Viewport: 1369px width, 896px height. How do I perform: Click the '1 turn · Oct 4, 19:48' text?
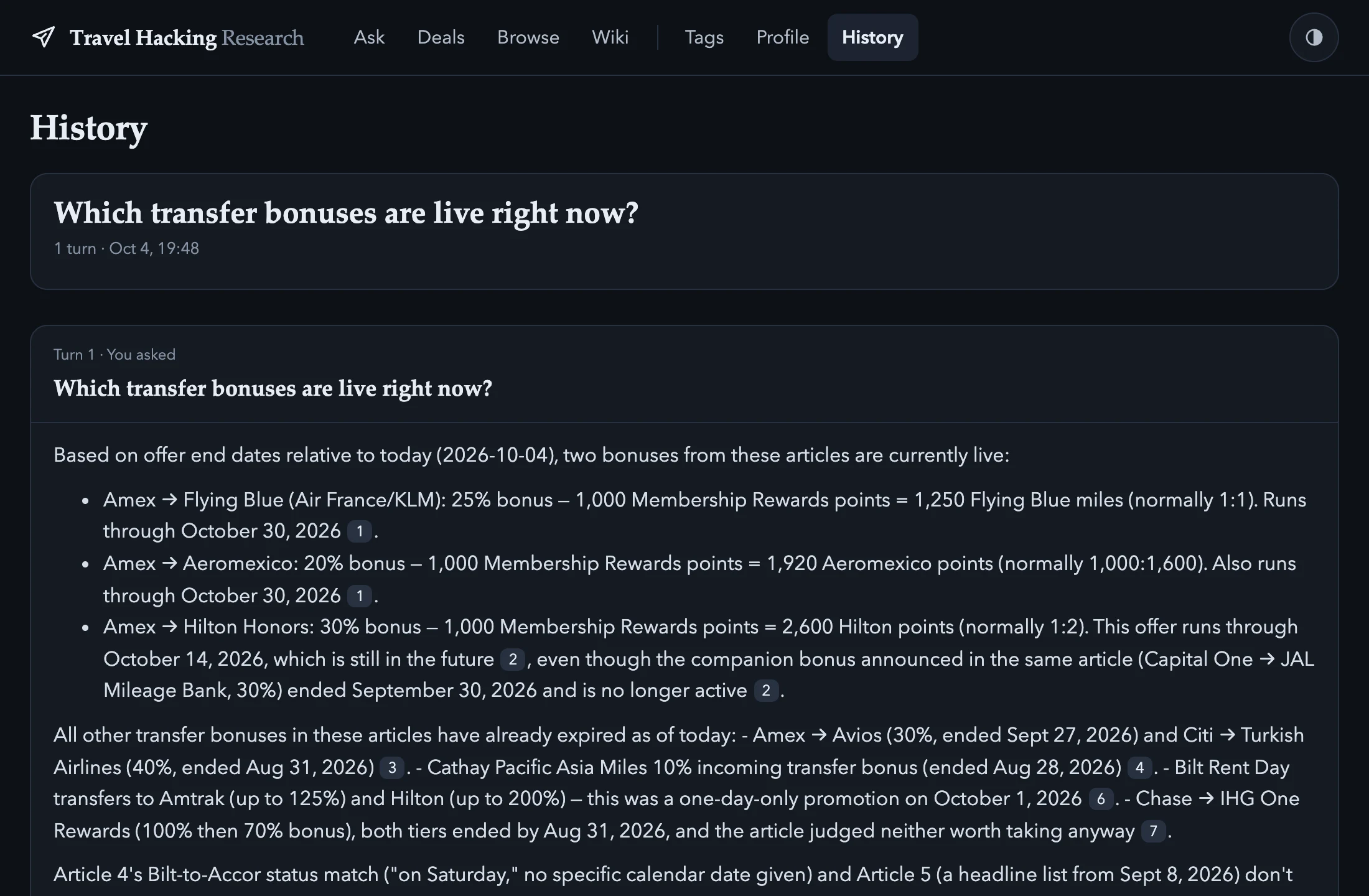click(x=126, y=248)
